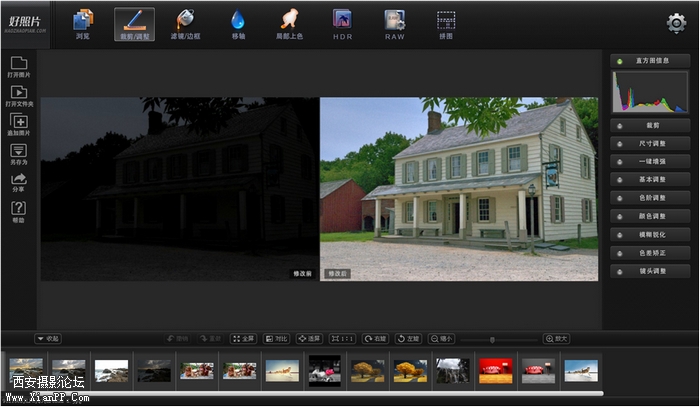This screenshot has height=407, width=700.
Task: Switch to the 裁剪/调整 tab
Action: pos(133,24)
